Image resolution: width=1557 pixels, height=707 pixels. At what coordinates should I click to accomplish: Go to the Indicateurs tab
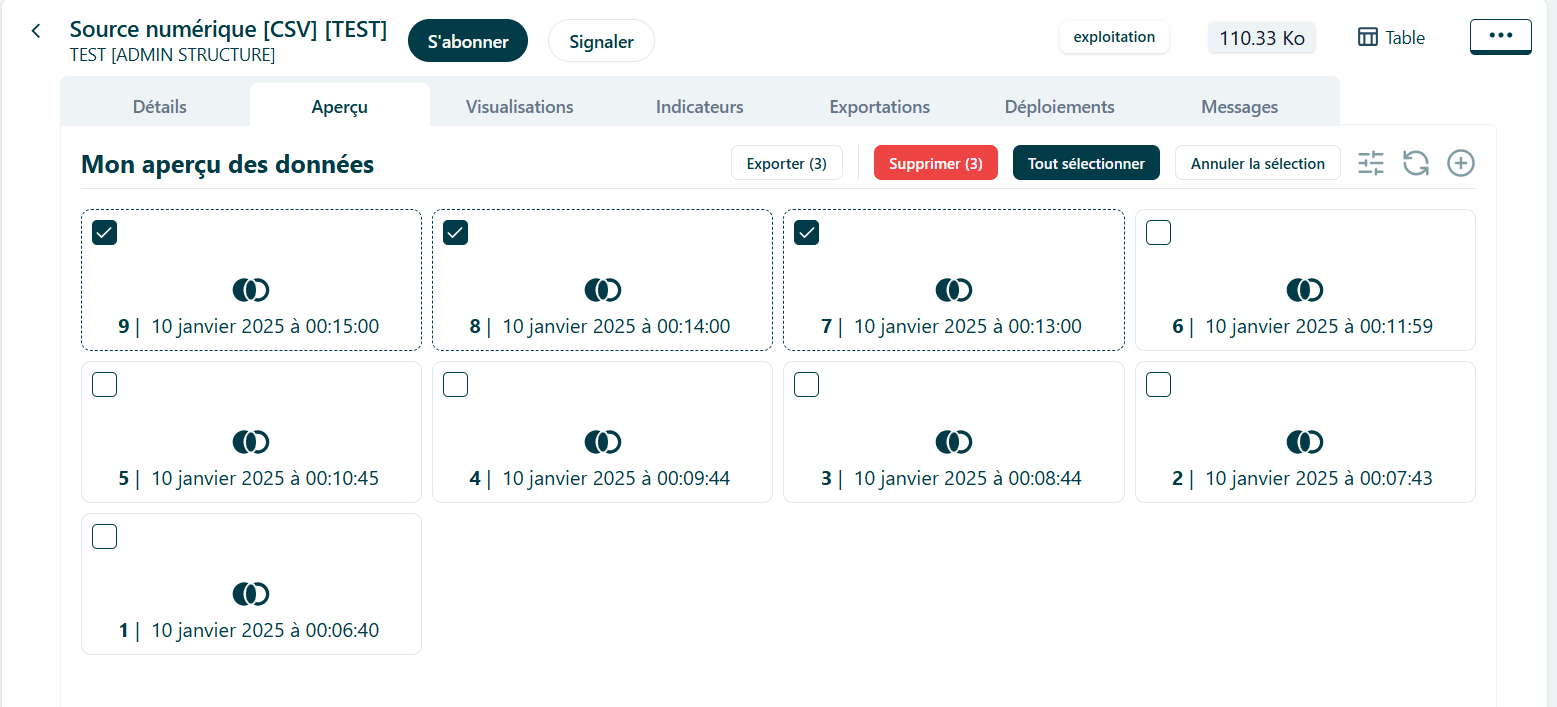point(700,106)
